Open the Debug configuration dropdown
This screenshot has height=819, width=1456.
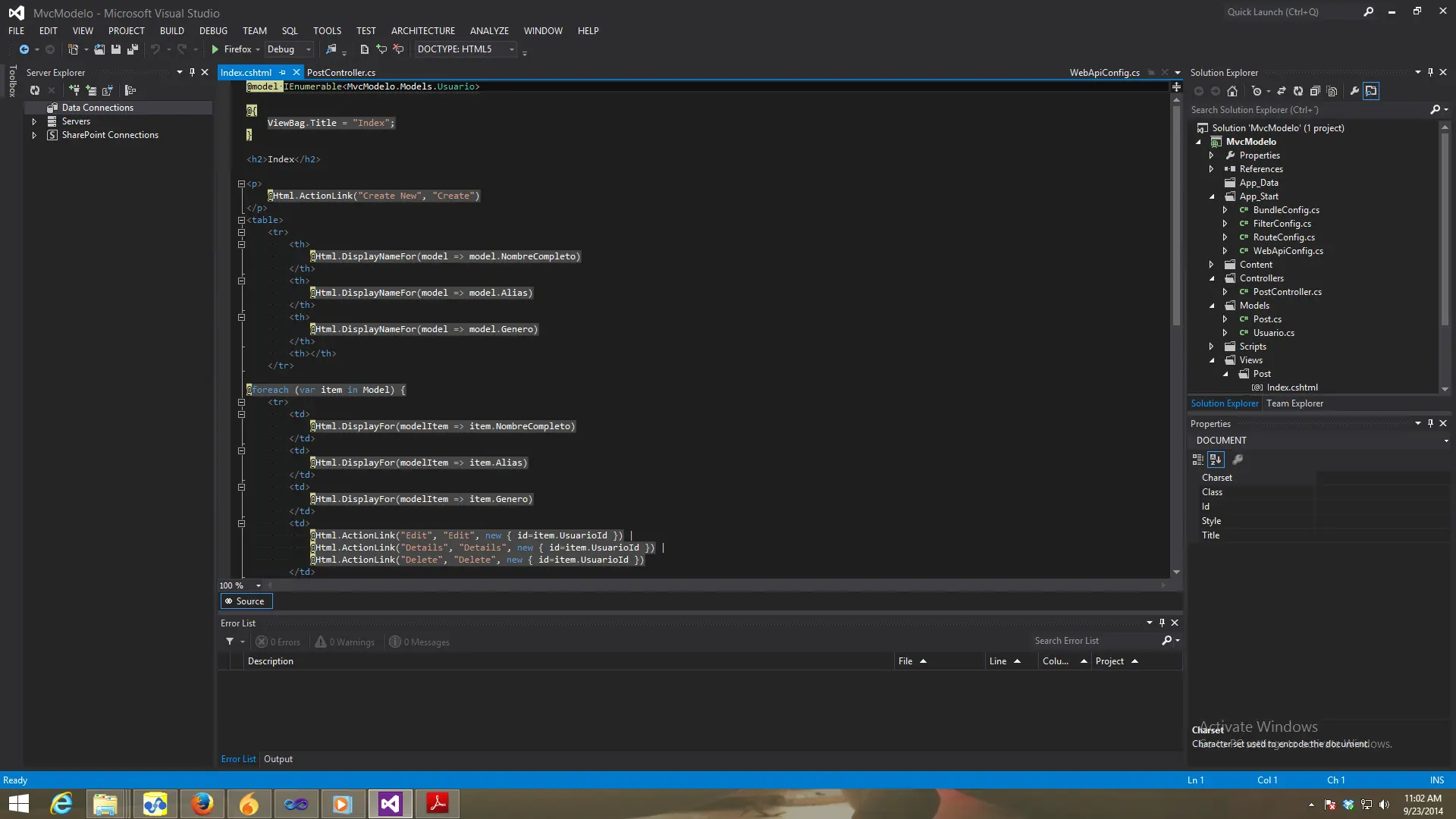pyautogui.click(x=289, y=49)
